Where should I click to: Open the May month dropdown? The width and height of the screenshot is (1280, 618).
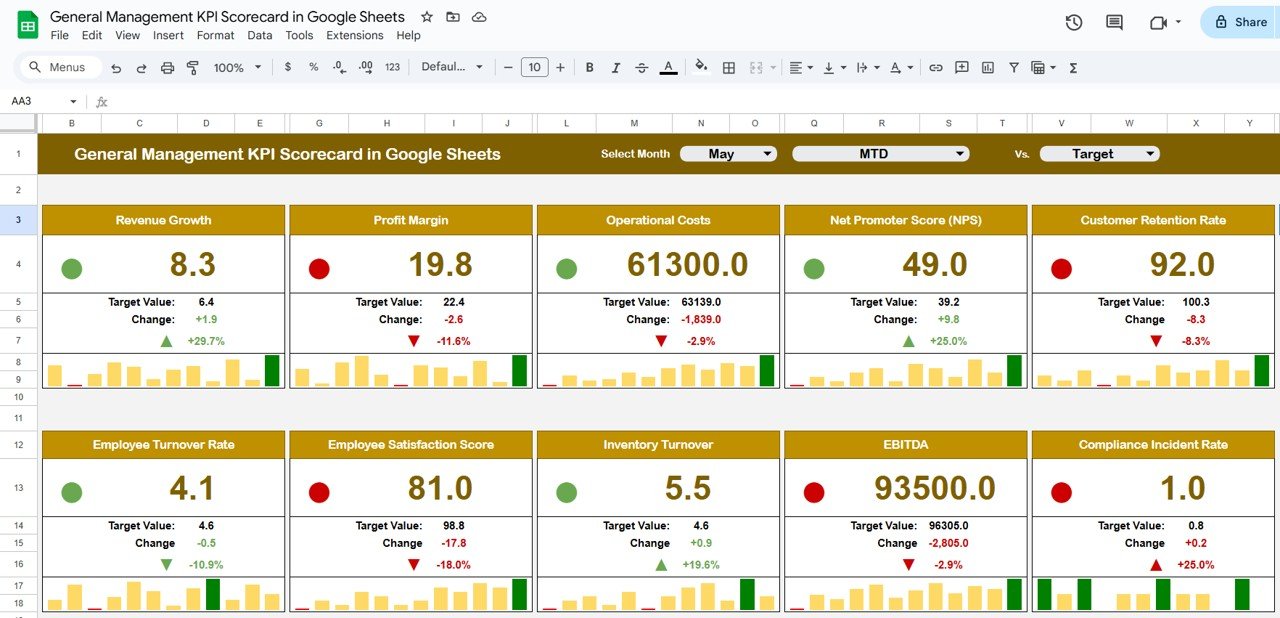(x=728, y=154)
